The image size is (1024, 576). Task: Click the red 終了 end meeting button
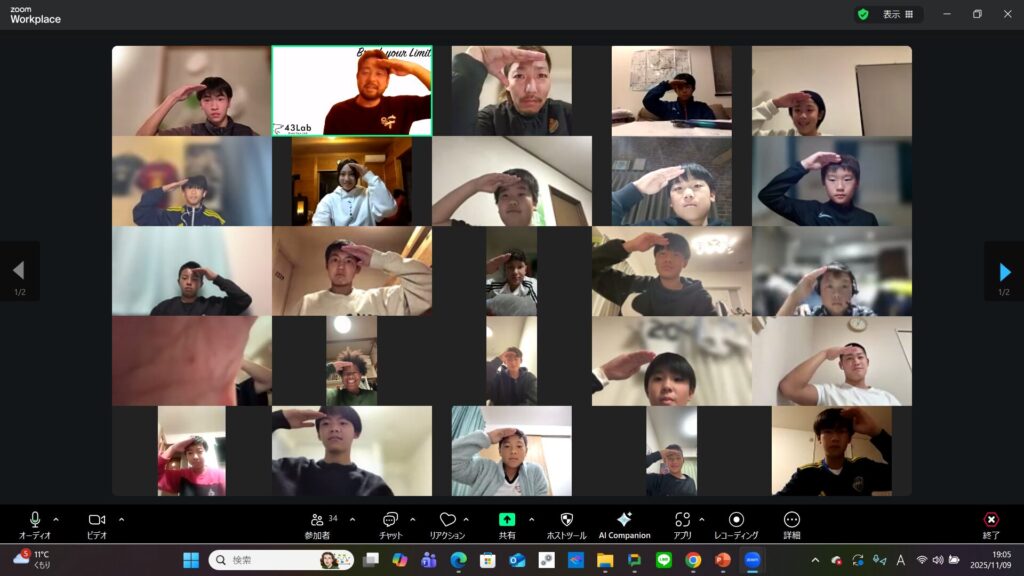coord(991,520)
